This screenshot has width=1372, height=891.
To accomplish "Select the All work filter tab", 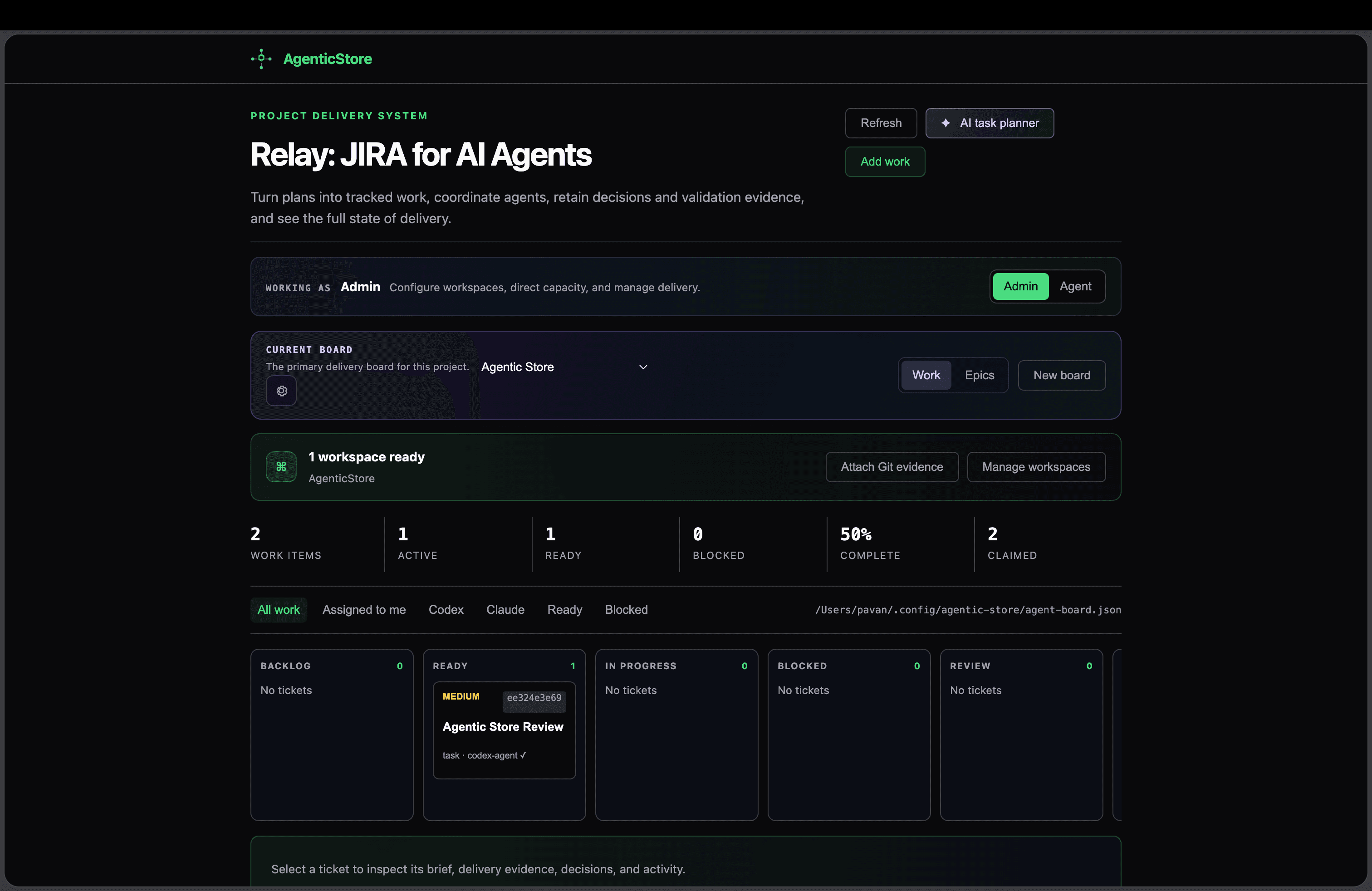I will [x=279, y=610].
